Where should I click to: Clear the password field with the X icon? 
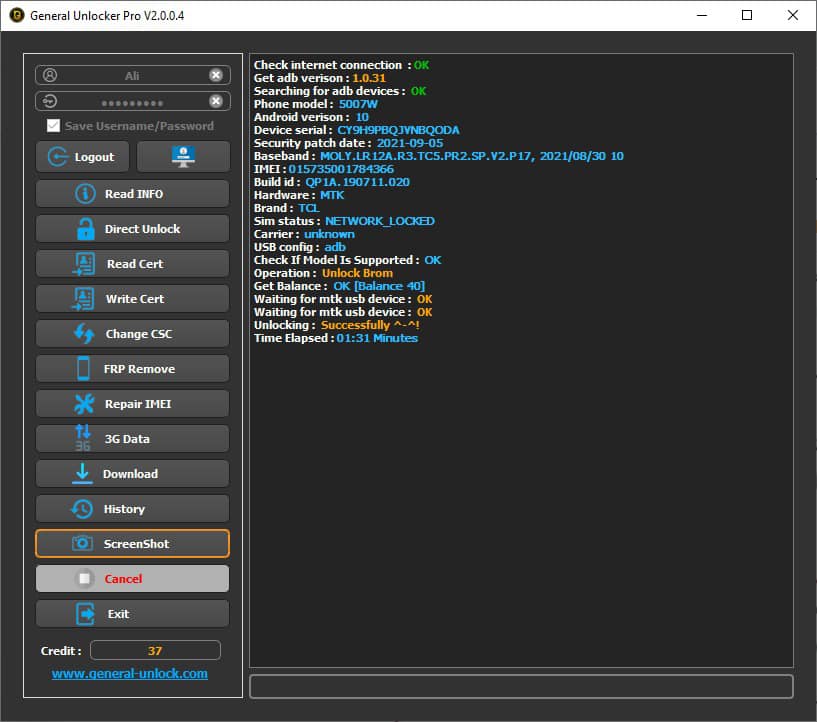click(x=216, y=101)
